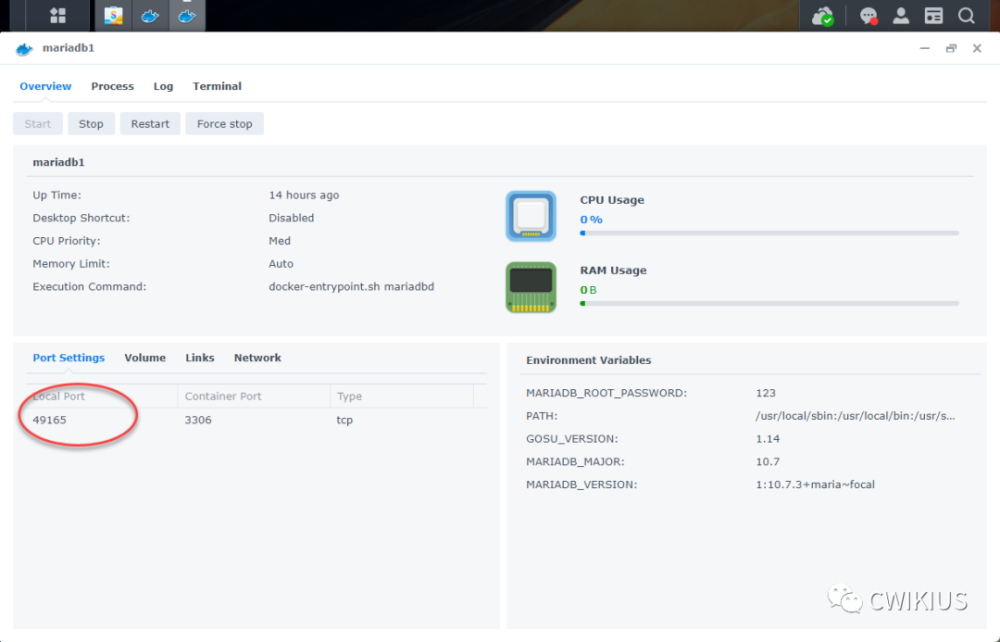The width and height of the screenshot is (1000, 642).
Task: Show the Volume settings tab
Action: tap(145, 358)
